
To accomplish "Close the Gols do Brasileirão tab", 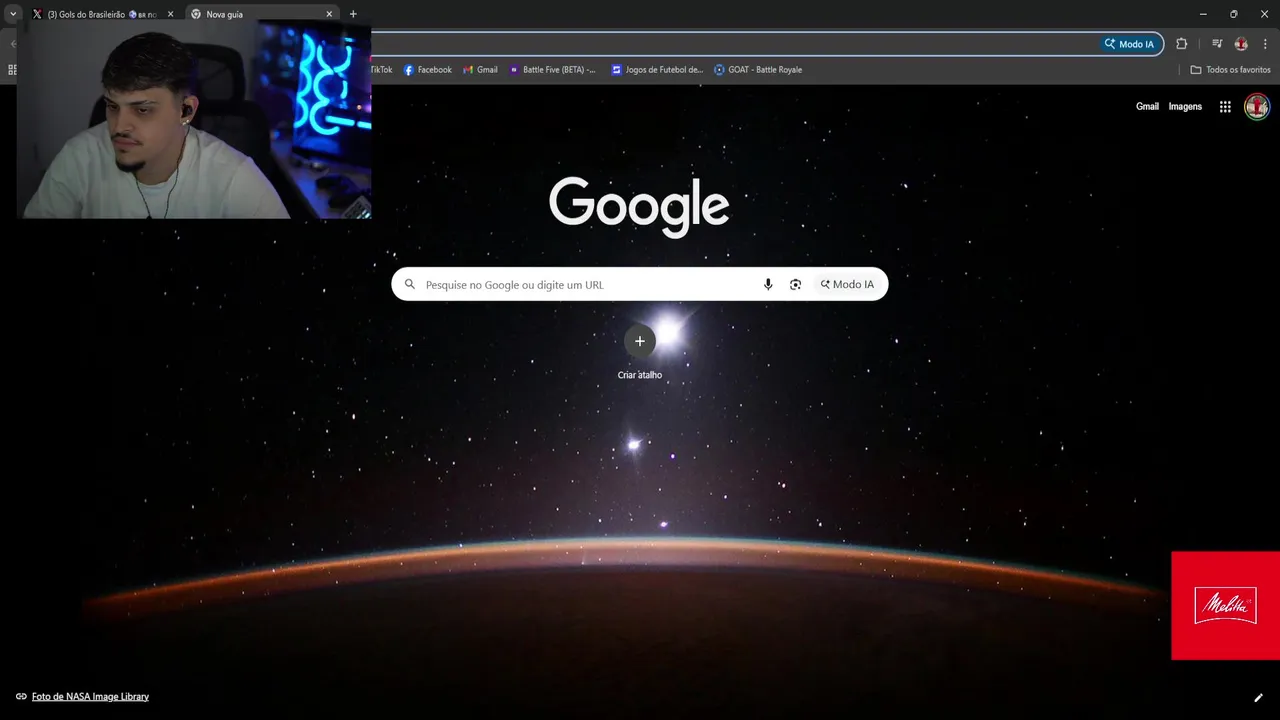I will tap(170, 14).
